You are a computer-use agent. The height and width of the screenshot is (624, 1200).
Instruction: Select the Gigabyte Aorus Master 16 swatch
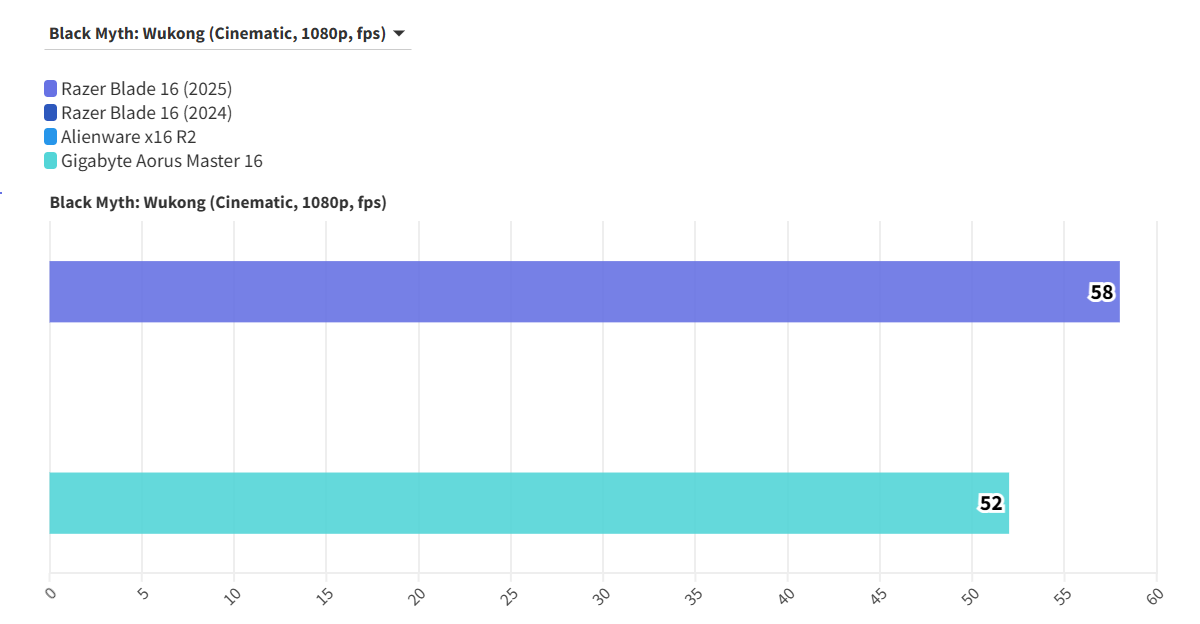click(51, 161)
